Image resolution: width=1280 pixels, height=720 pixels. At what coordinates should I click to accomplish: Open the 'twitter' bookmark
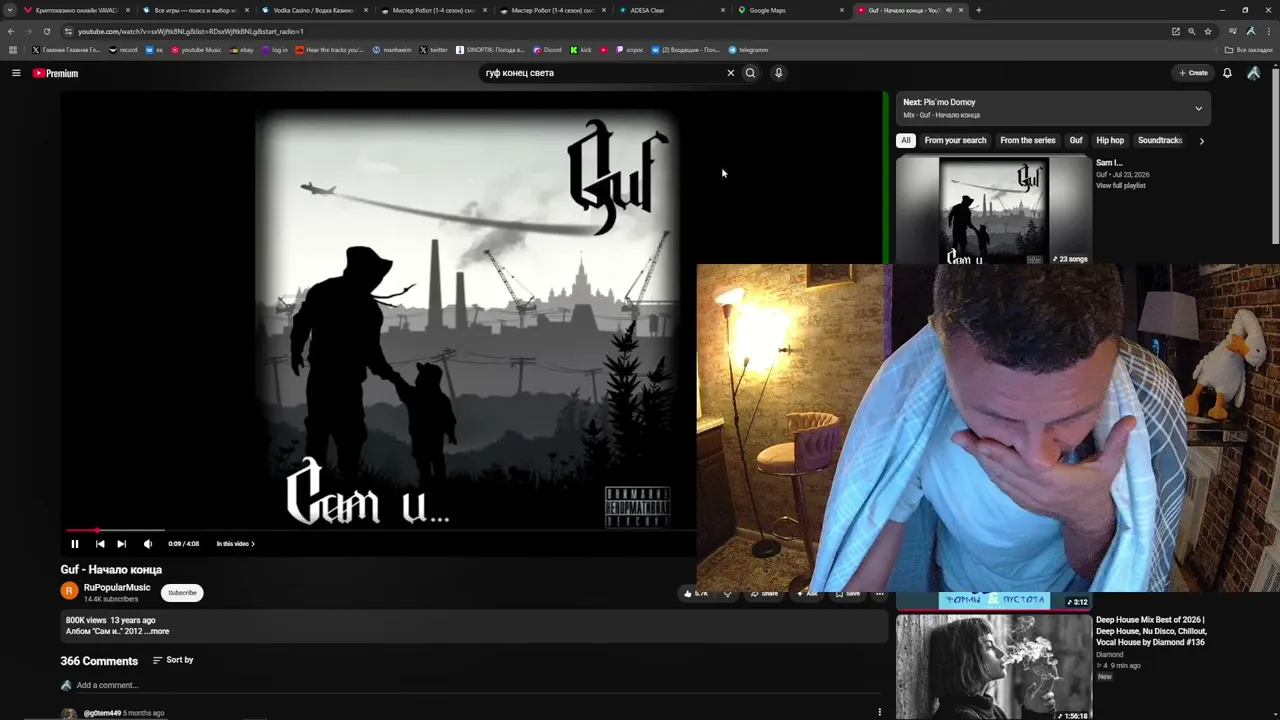pos(434,50)
